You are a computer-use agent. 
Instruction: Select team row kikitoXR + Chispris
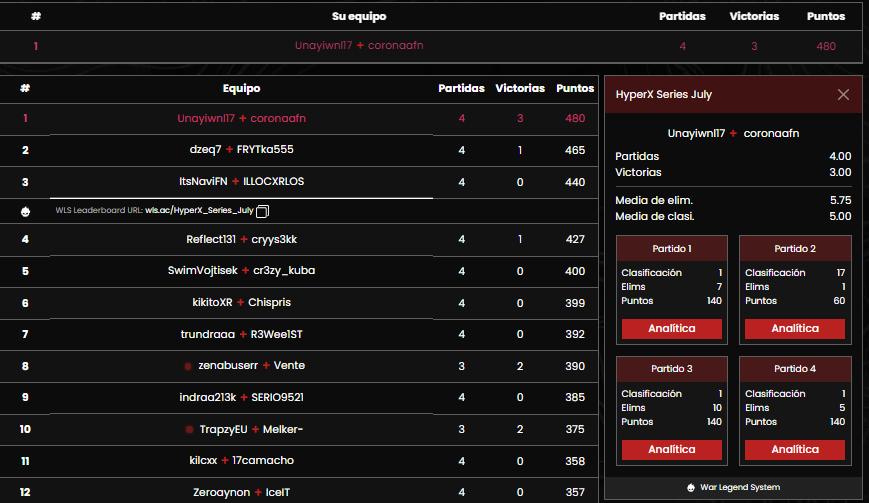coord(299,303)
